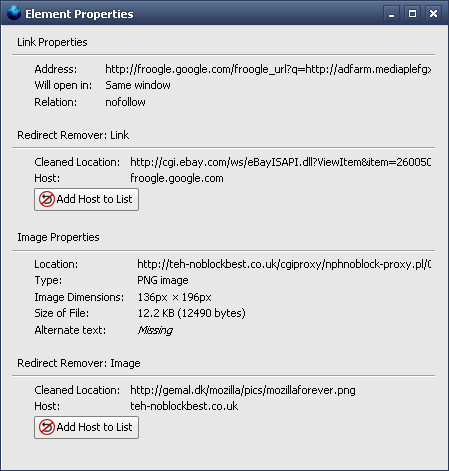
Task: Add teh-noblockbest.co.uk host to list
Action: click(x=86, y=427)
